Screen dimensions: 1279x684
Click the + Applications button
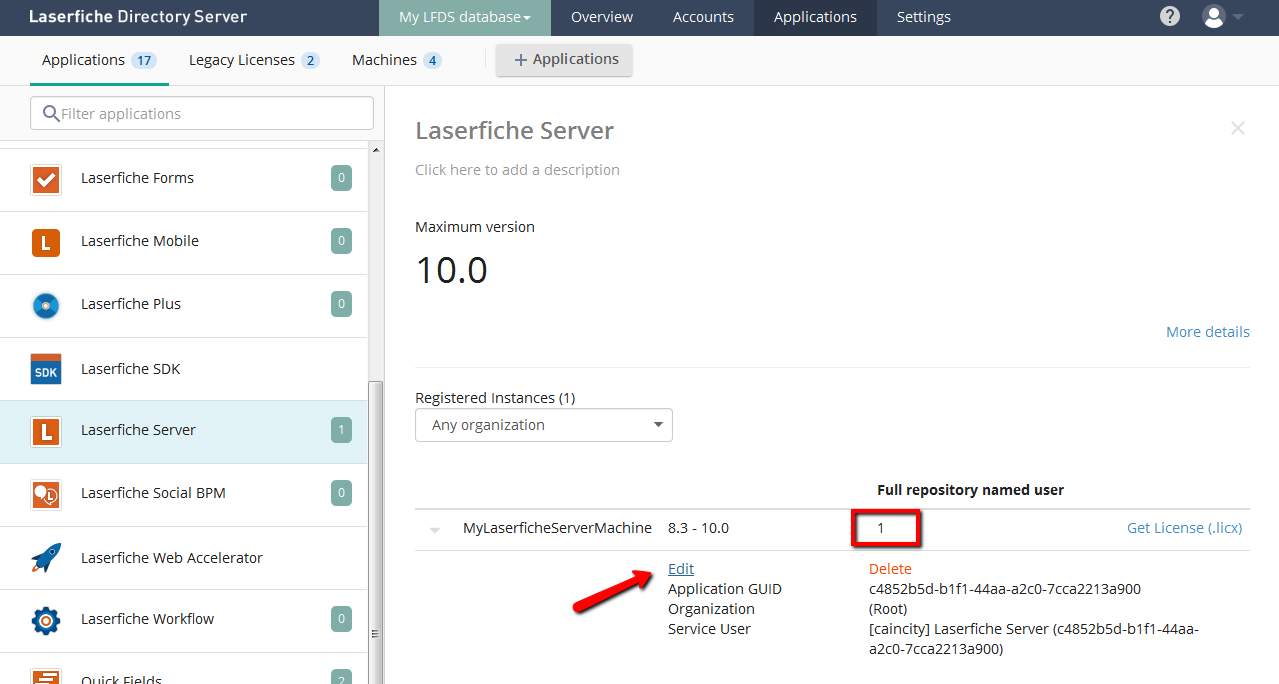565,60
